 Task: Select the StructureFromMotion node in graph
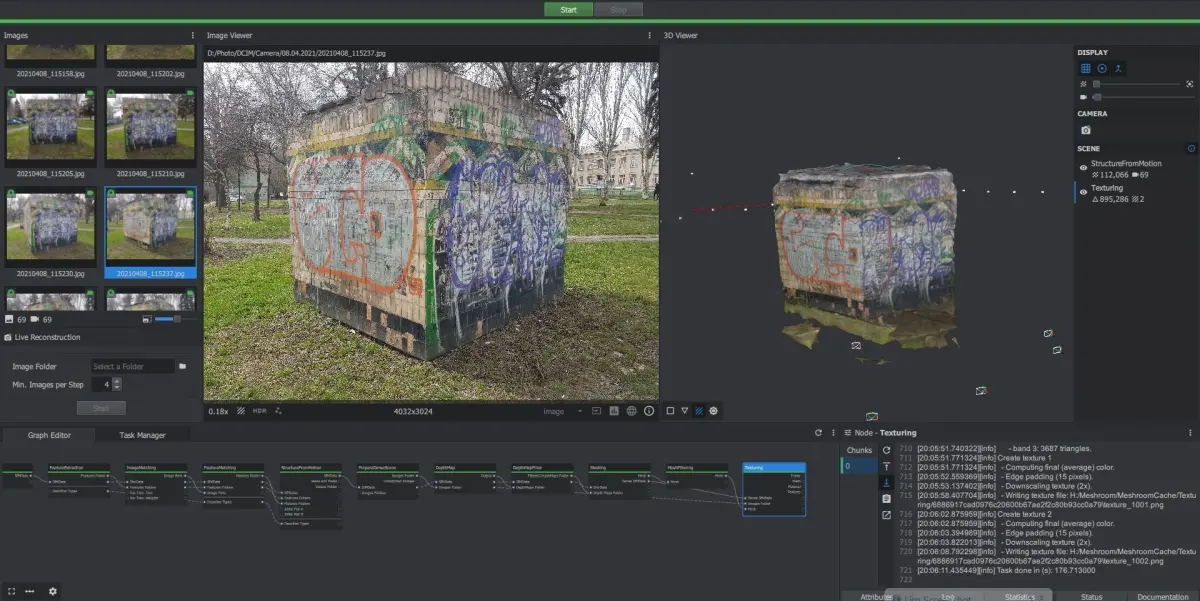coord(310,494)
